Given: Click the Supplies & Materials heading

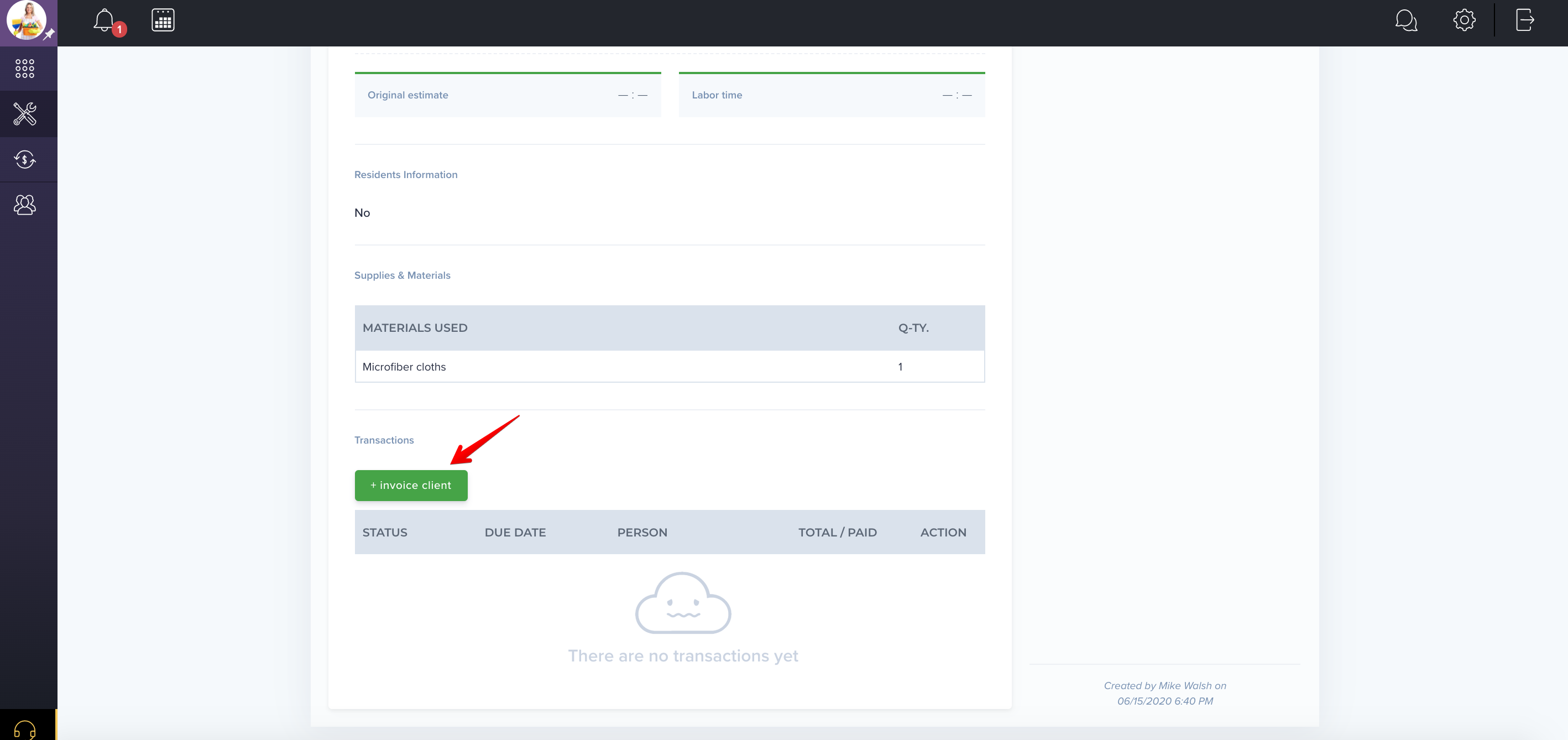Looking at the screenshot, I should (x=403, y=275).
